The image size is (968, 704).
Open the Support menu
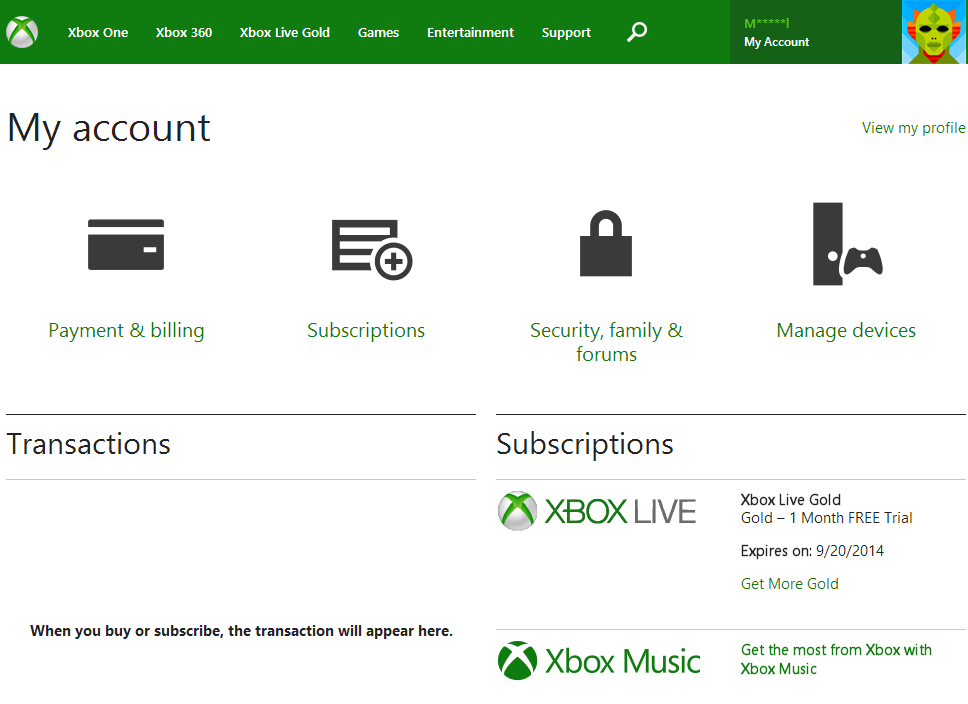[566, 32]
